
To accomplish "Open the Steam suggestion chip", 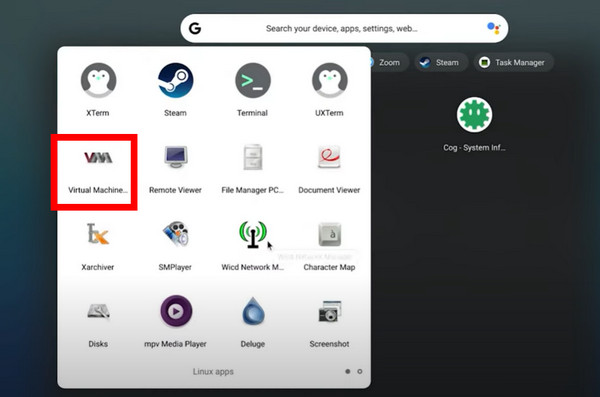I will (x=441, y=62).
